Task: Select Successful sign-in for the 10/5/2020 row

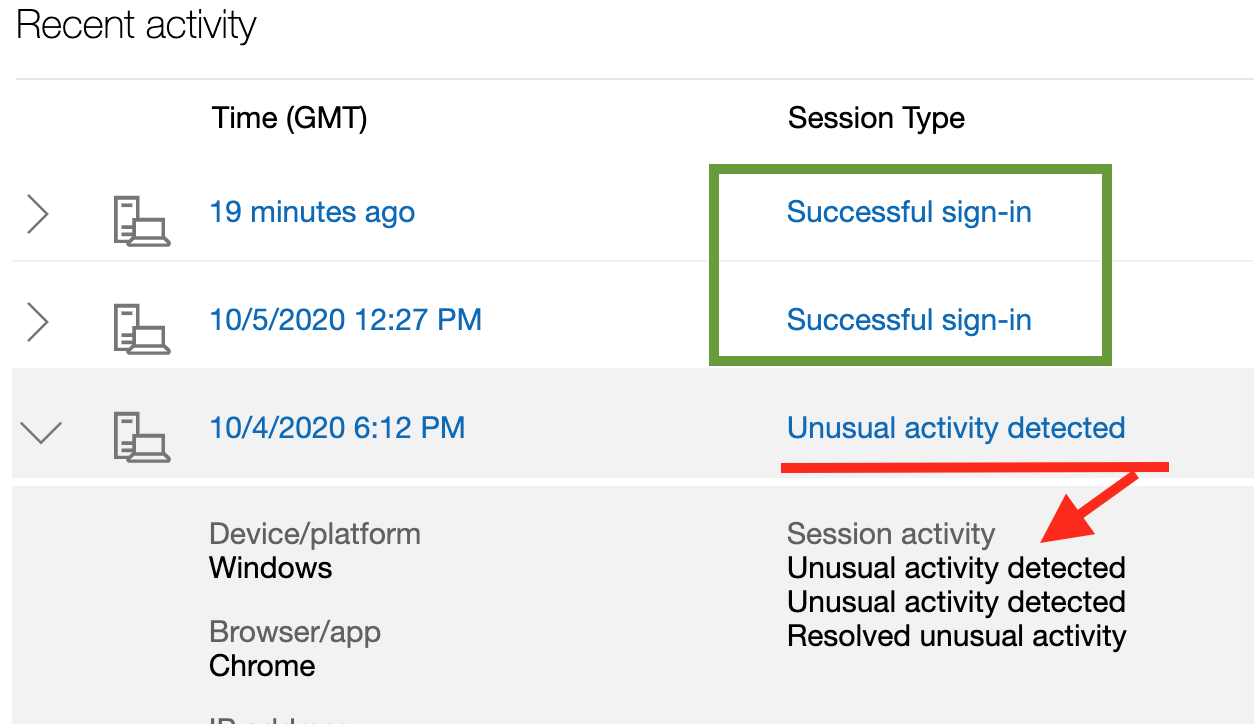Action: pos(909,320)
